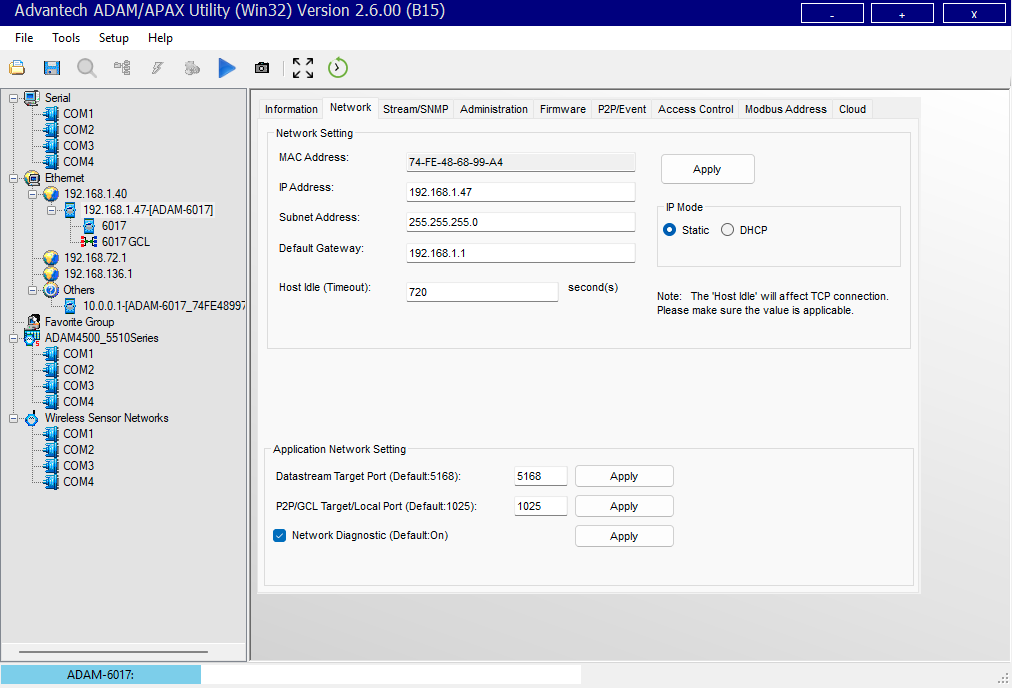Select the Static IP mode radio button
The width and height of the screenshot is (1012, 688).
point(669,230)
